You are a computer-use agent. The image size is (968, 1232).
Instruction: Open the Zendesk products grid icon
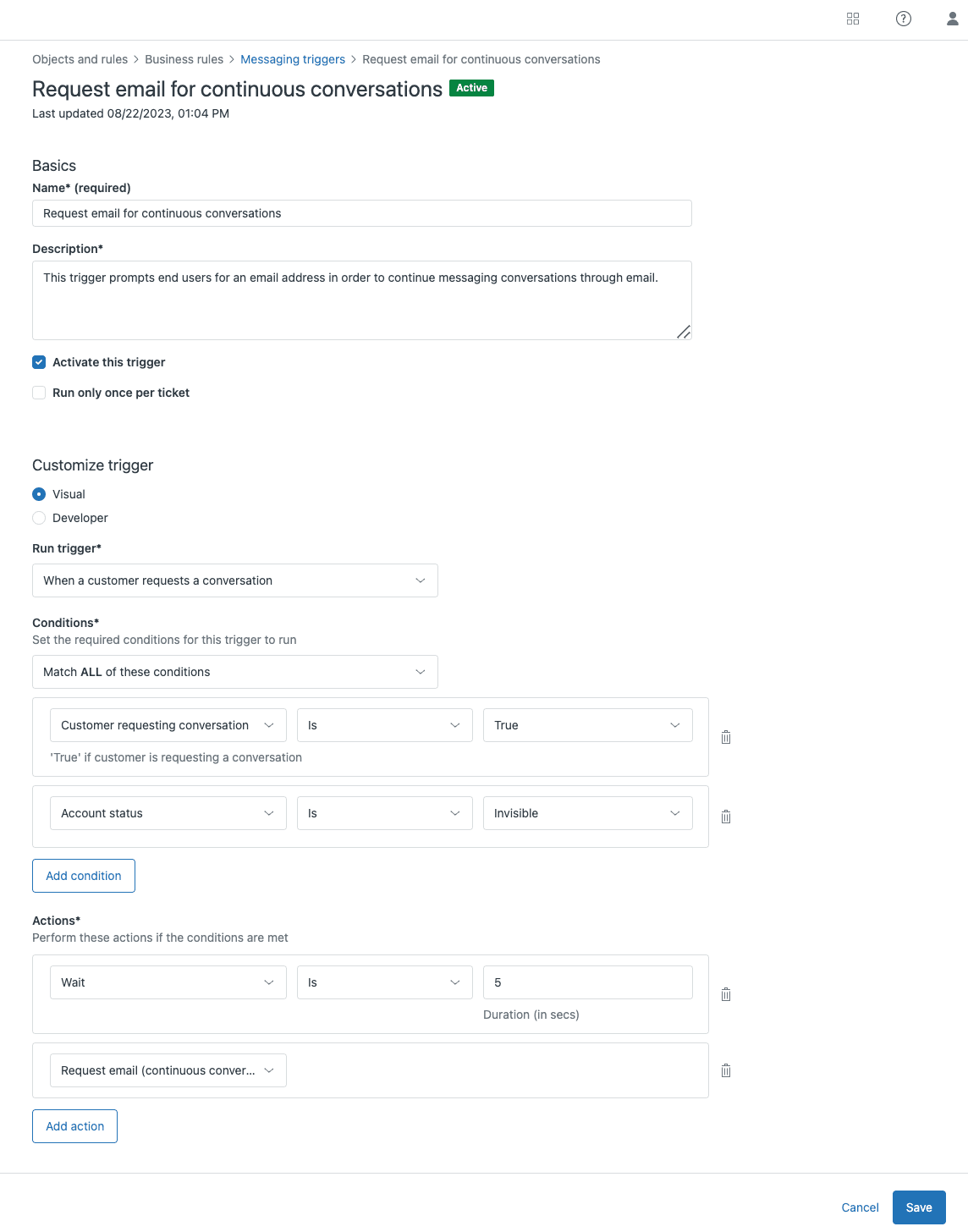pyautogui.click(x=852, y=19)
